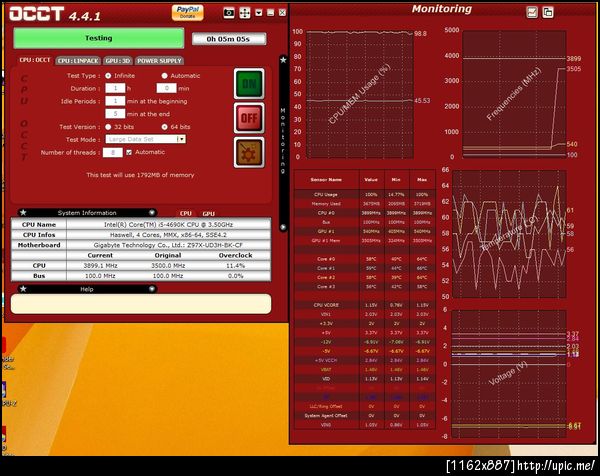Click the move-window cross-arrows icon

click(245, 13)
